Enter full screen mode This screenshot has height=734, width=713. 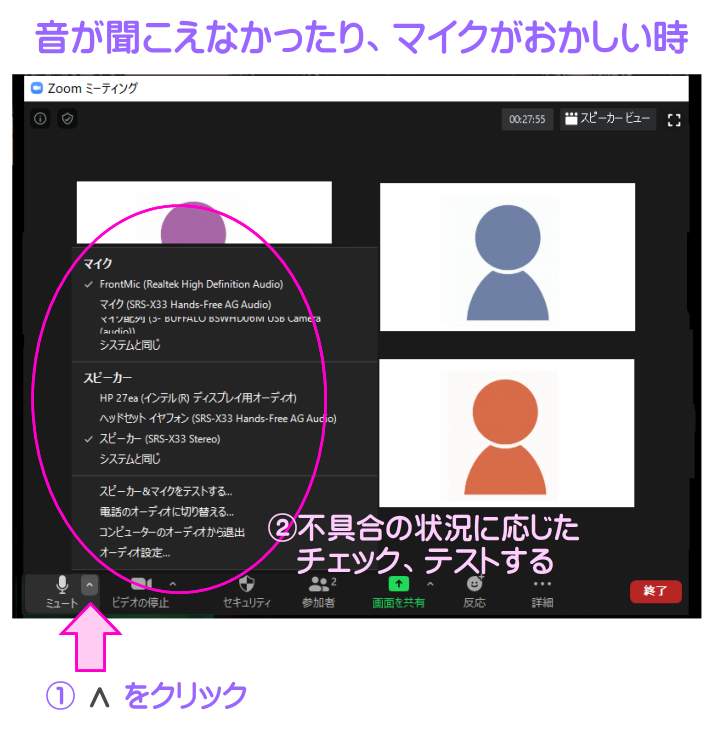674,119
